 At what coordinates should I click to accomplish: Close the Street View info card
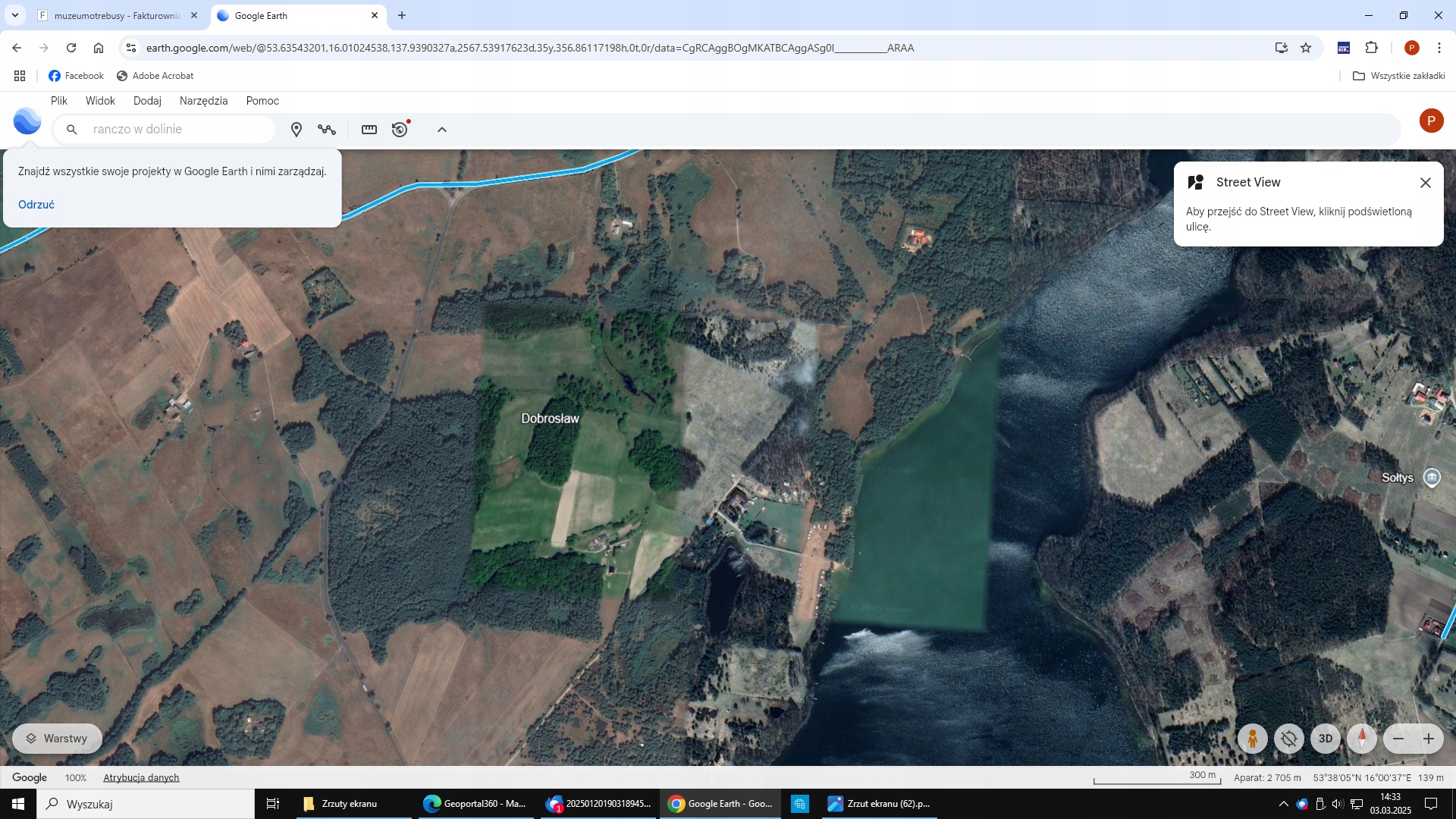click(x=1426, y=183)
